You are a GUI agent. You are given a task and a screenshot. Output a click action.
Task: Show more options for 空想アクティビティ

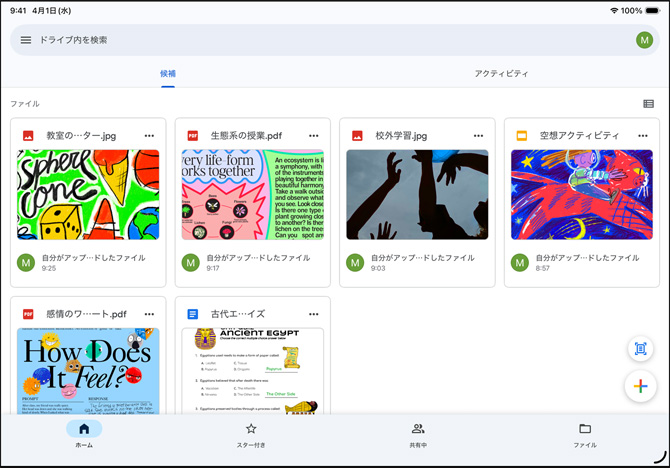pos(642,136)
